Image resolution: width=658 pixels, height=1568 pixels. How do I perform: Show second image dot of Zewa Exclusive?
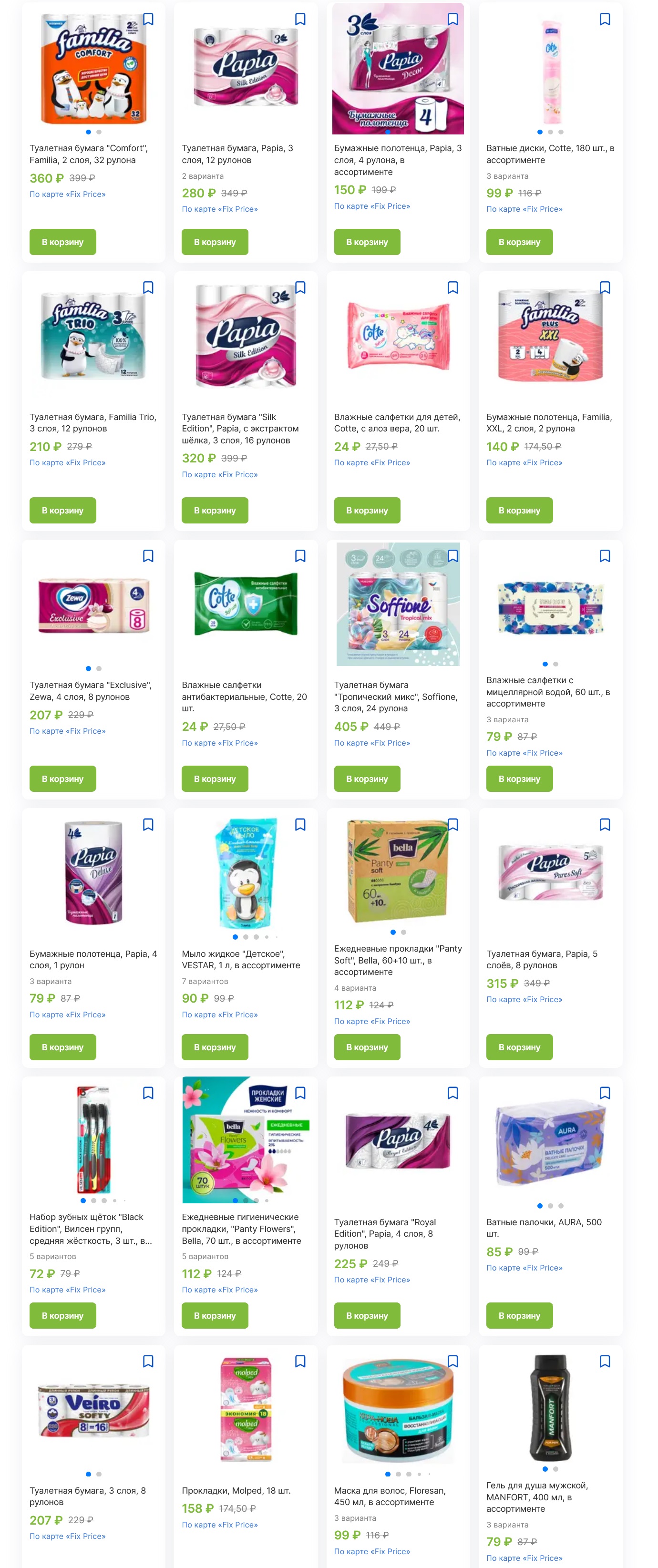tap(99, 669)
